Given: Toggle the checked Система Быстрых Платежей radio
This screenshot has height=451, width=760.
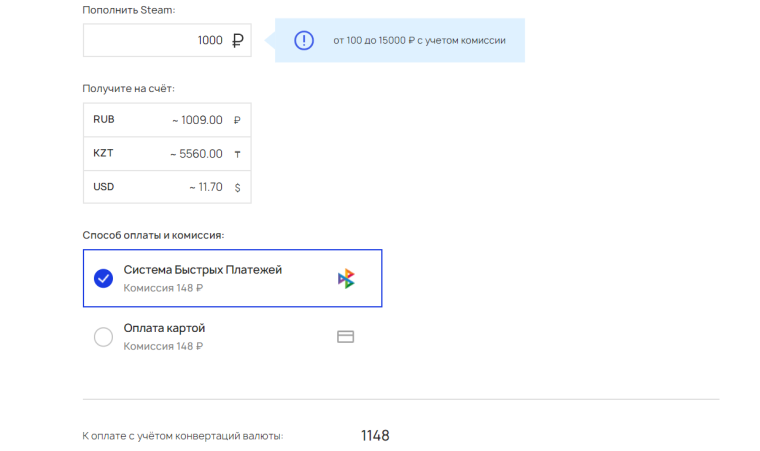Looking at the screenshot, I should click(x=103, y=278).
